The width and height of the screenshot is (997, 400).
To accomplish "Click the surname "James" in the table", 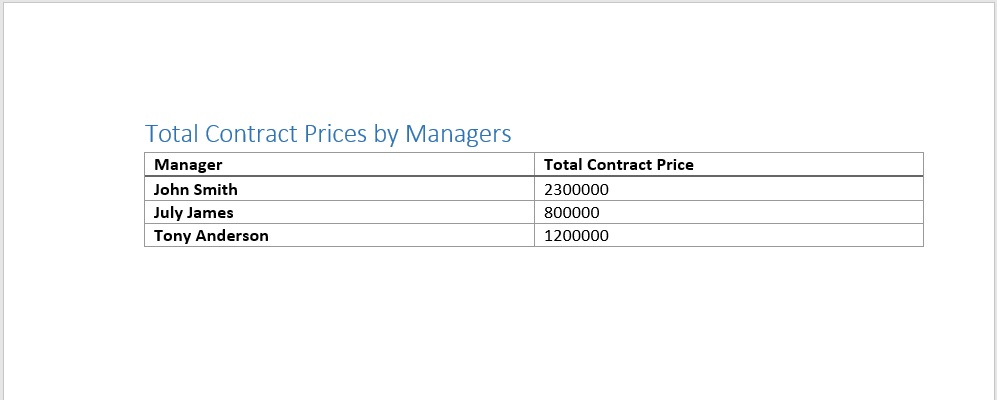I will [211, 213].
